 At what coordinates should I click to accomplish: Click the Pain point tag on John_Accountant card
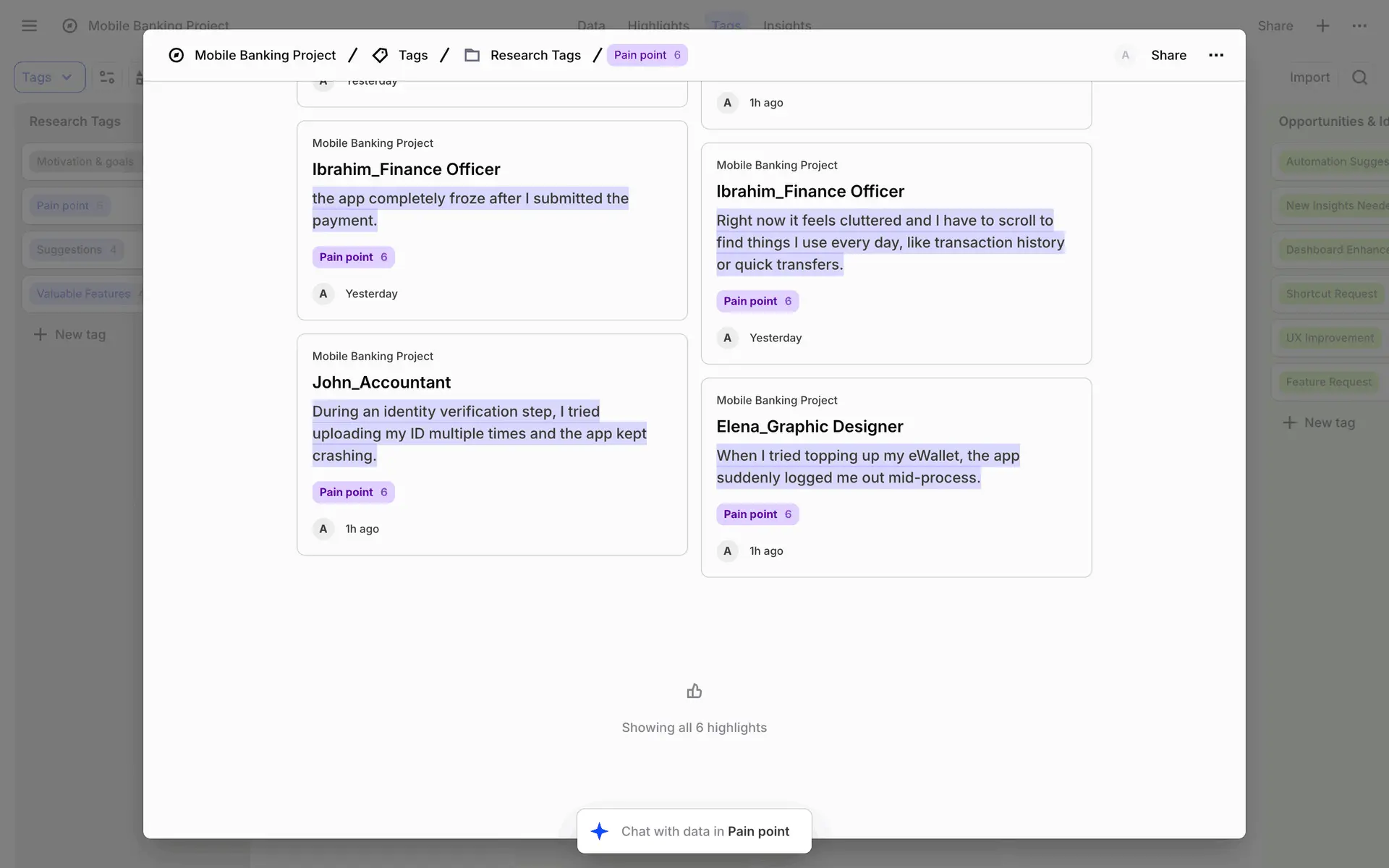353,492
